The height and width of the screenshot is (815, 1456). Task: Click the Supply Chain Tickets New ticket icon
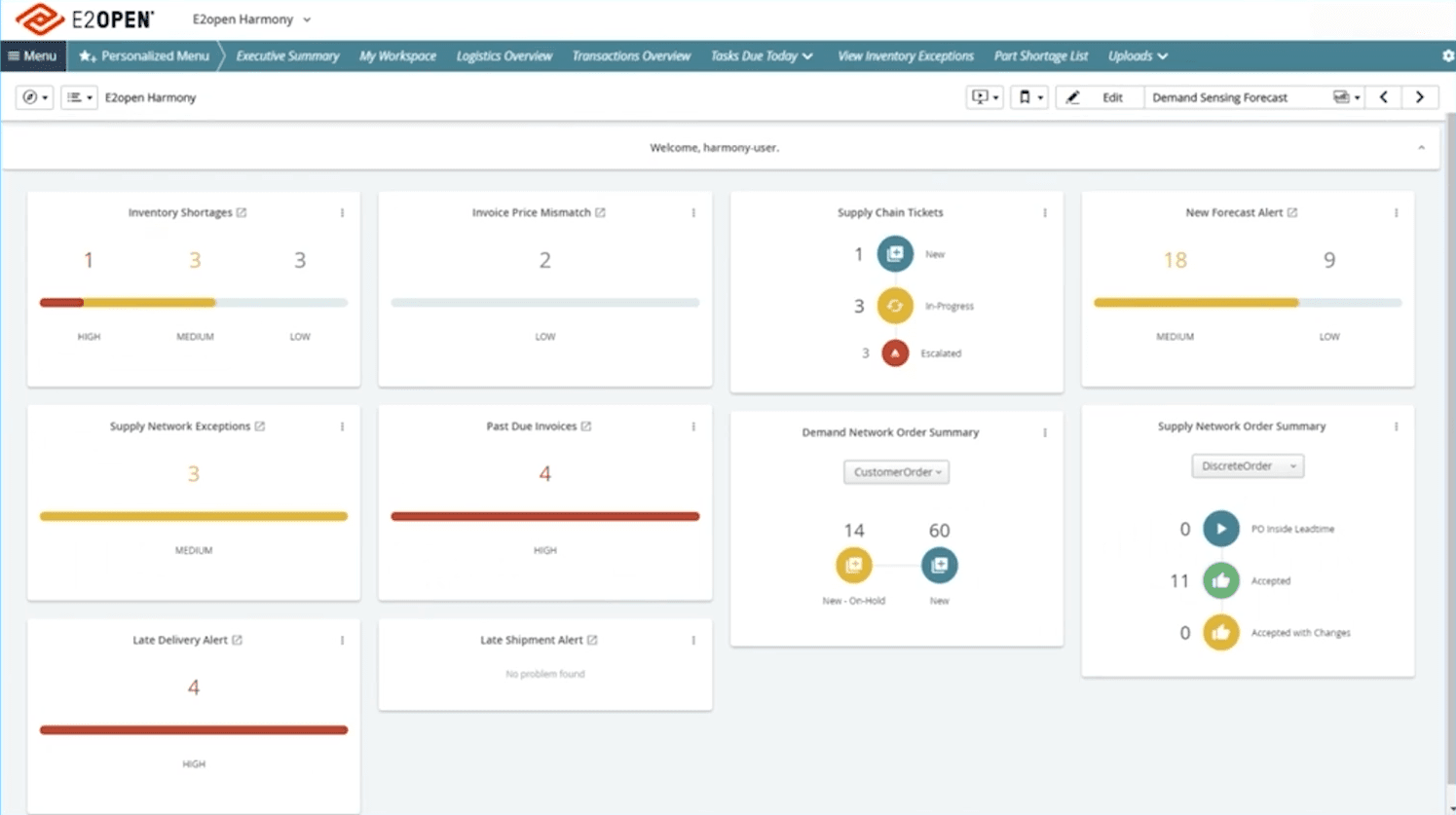895,253
